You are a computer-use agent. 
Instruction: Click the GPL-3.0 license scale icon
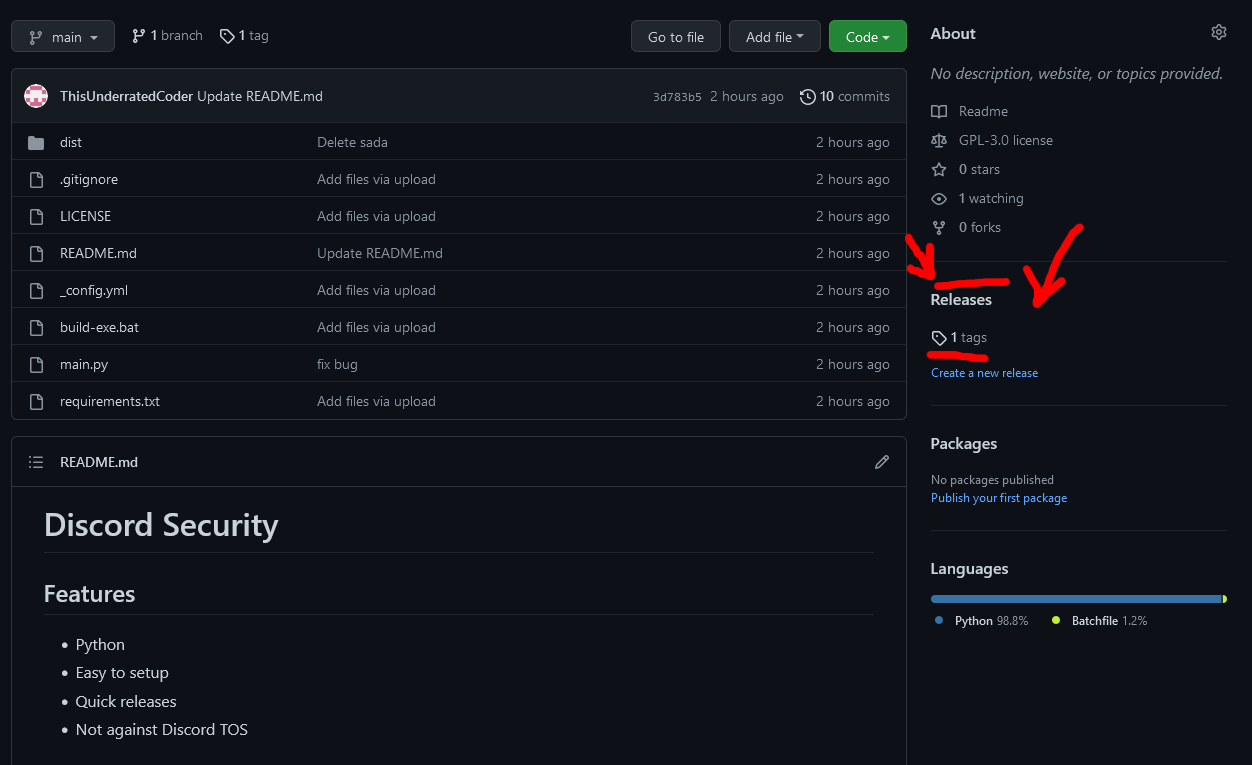(x=938, y=140)
